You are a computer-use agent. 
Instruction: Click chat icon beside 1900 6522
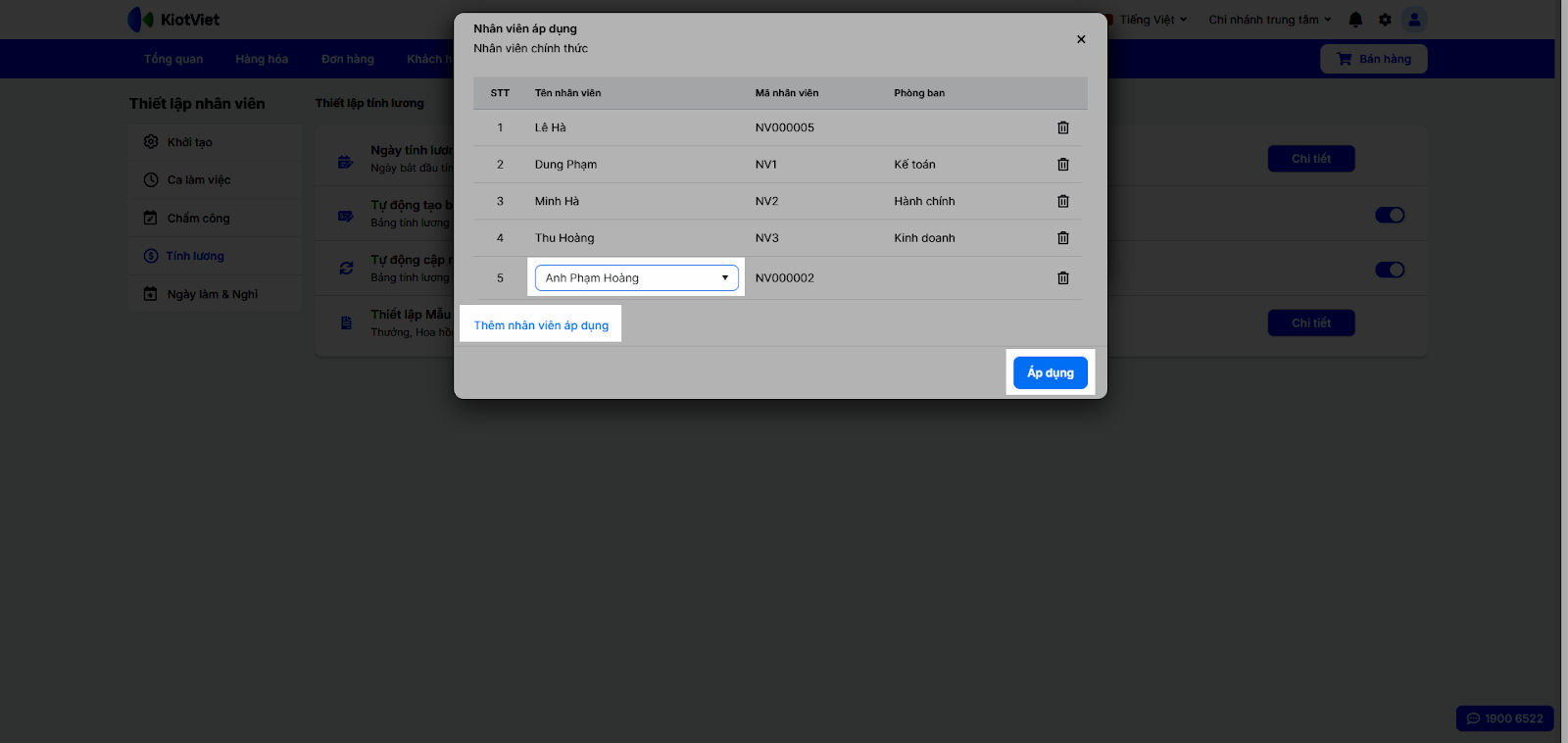coord(1473,718)
